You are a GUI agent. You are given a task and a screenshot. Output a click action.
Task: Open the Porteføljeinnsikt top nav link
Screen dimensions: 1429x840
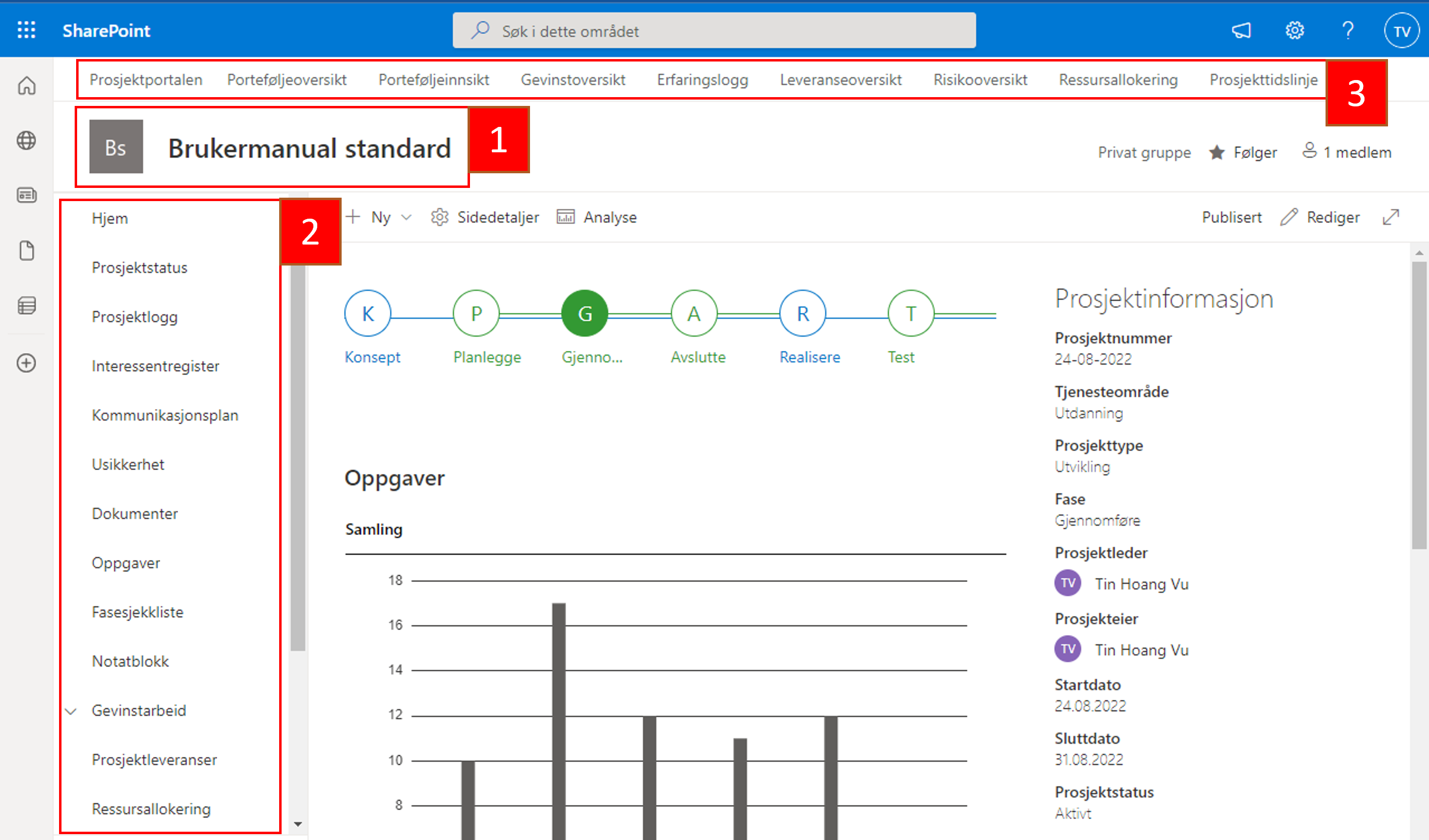[x=434, y=80]
